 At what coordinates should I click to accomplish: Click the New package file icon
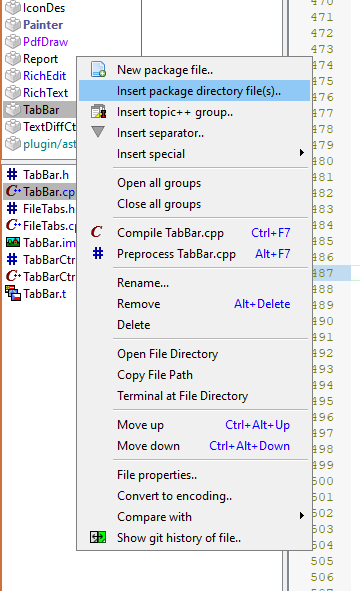98,69
